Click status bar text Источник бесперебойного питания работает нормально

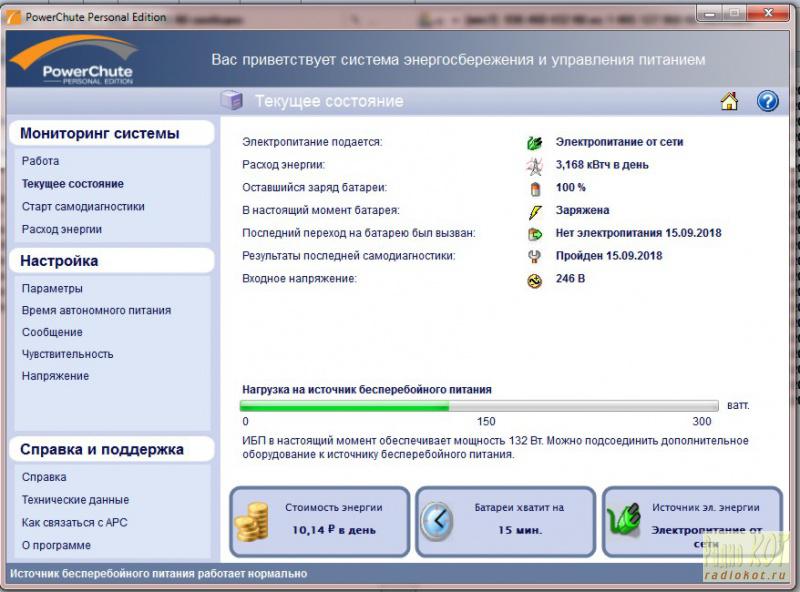pyautogui.click(x=159, y=574)
